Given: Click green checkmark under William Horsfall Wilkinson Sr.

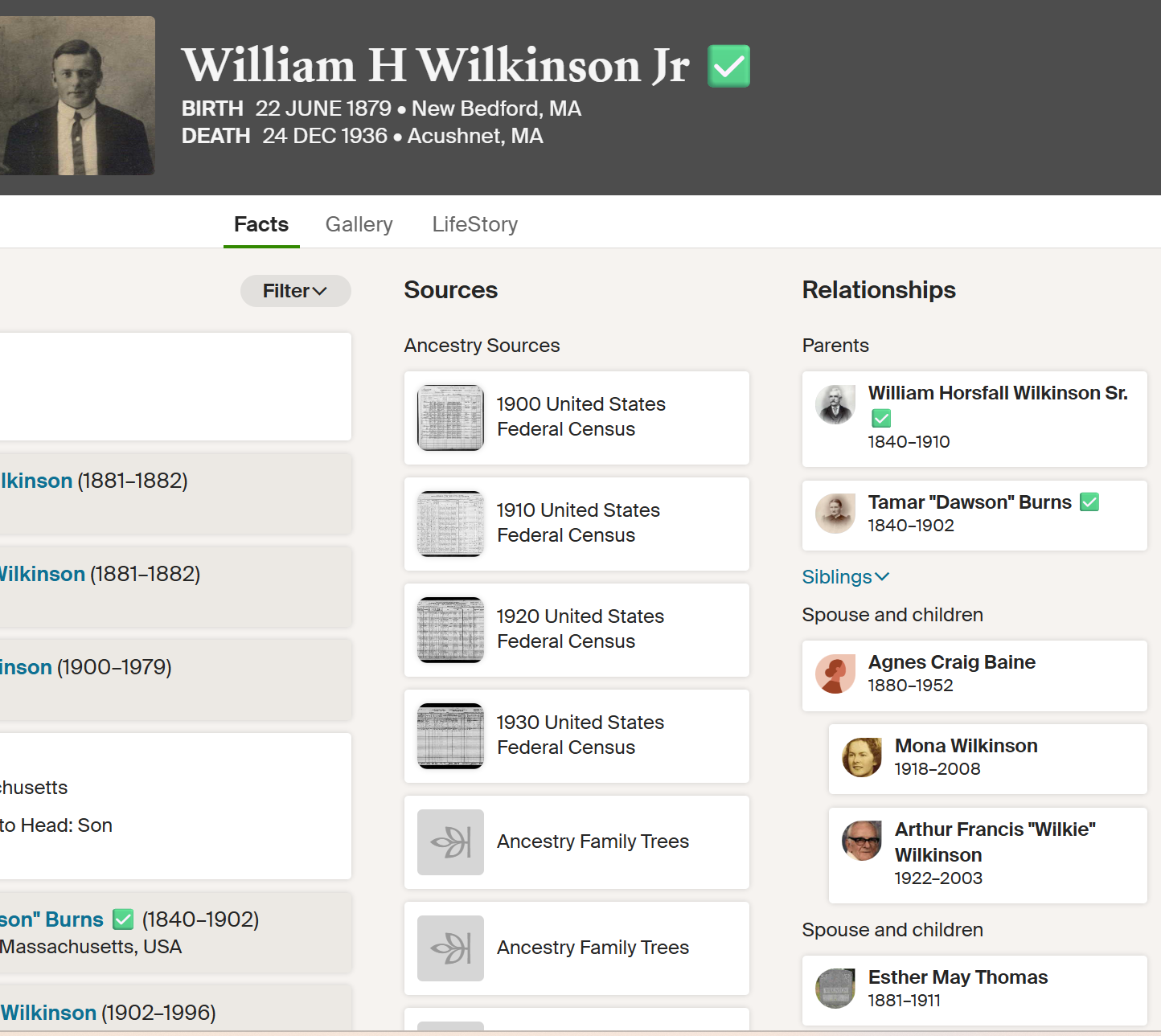Looking at the screenshot, I should [x=881, y=418].
